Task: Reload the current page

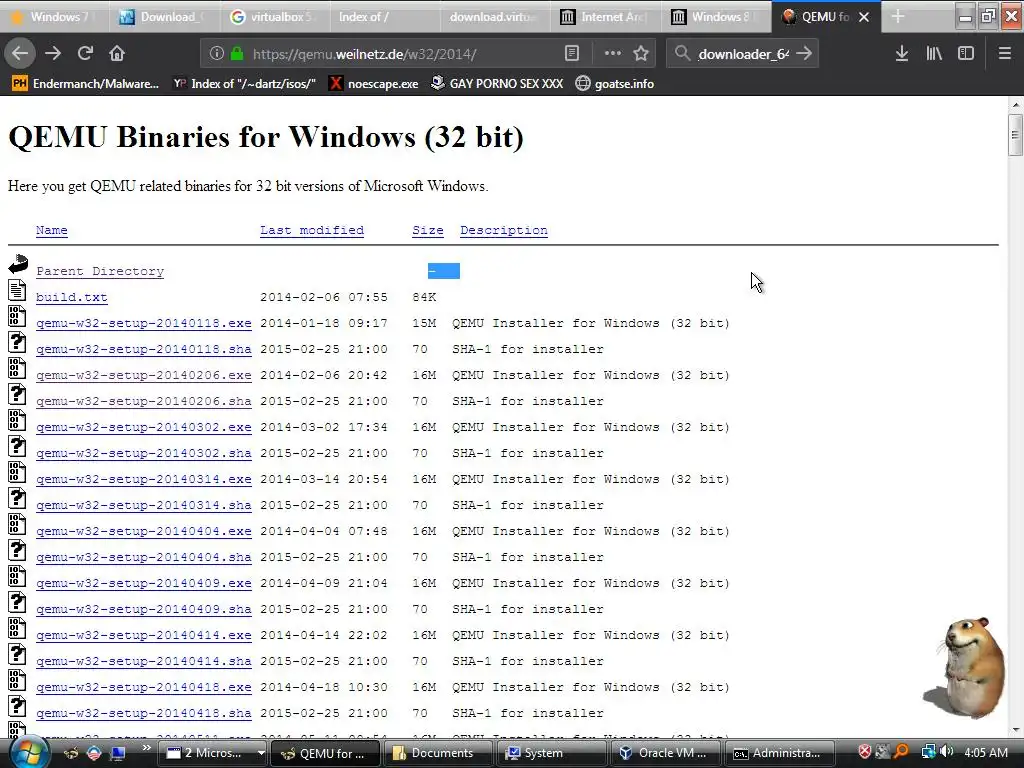Action: 85,54
